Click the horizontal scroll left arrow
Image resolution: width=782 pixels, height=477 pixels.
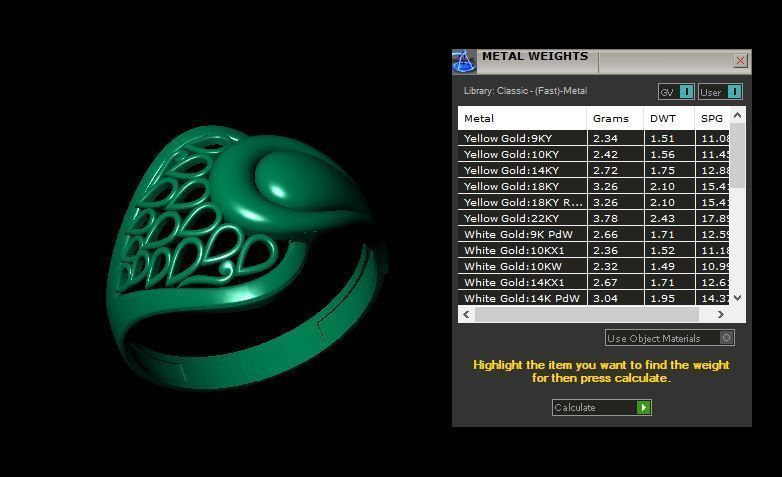(466, 314)
